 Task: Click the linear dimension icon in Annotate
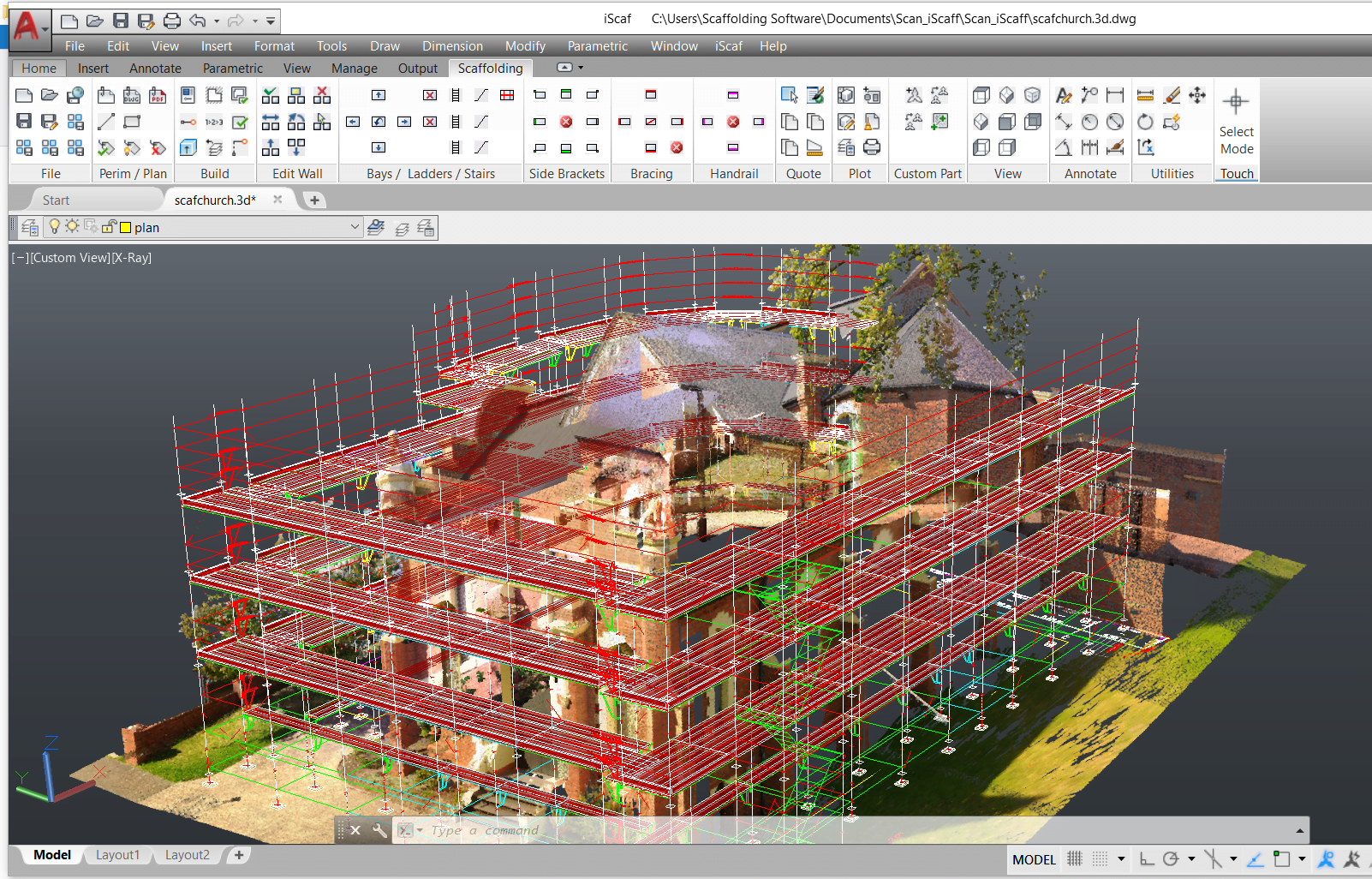click(x=1115, y=95)
